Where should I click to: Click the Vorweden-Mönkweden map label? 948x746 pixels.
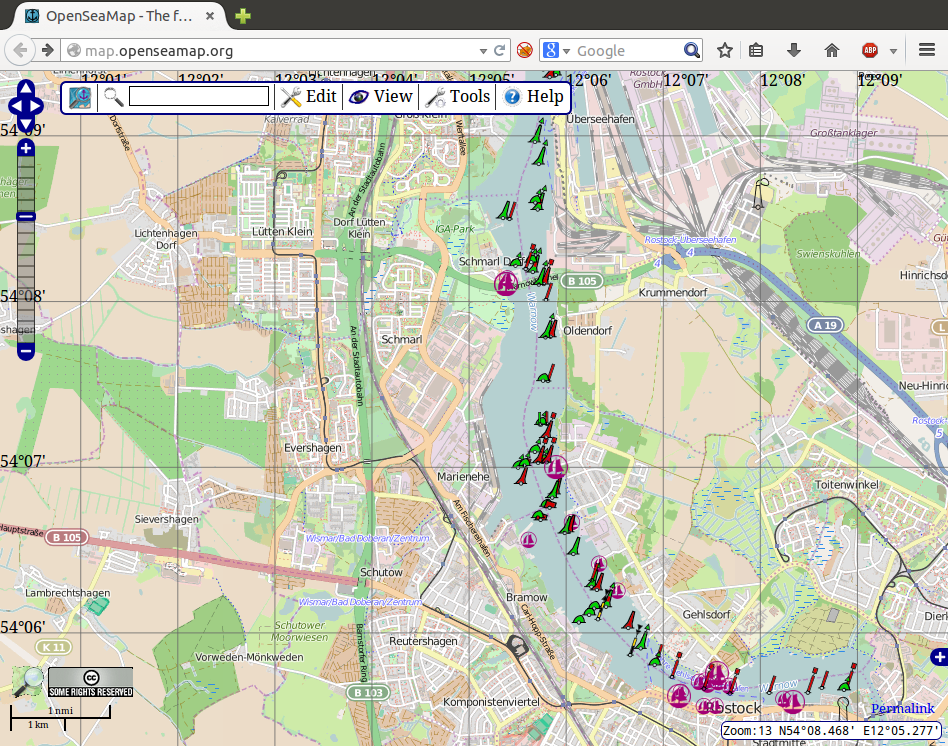pyautogui.click(x=249, y=657)
